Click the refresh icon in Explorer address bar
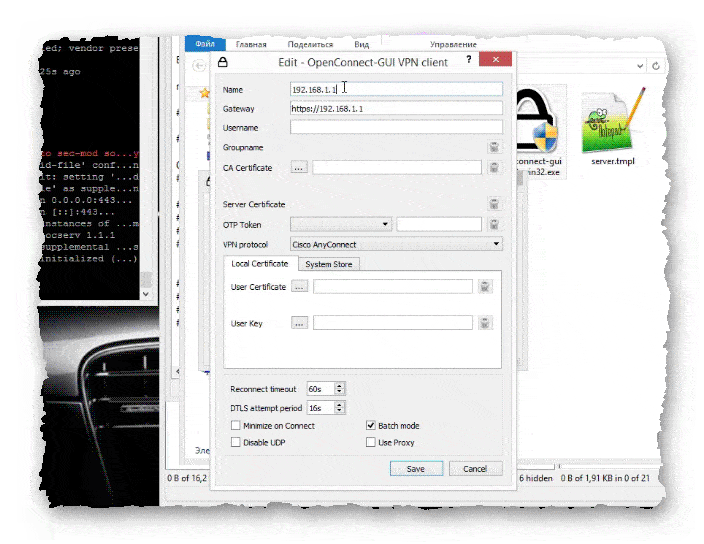 [x=656, y=66]
